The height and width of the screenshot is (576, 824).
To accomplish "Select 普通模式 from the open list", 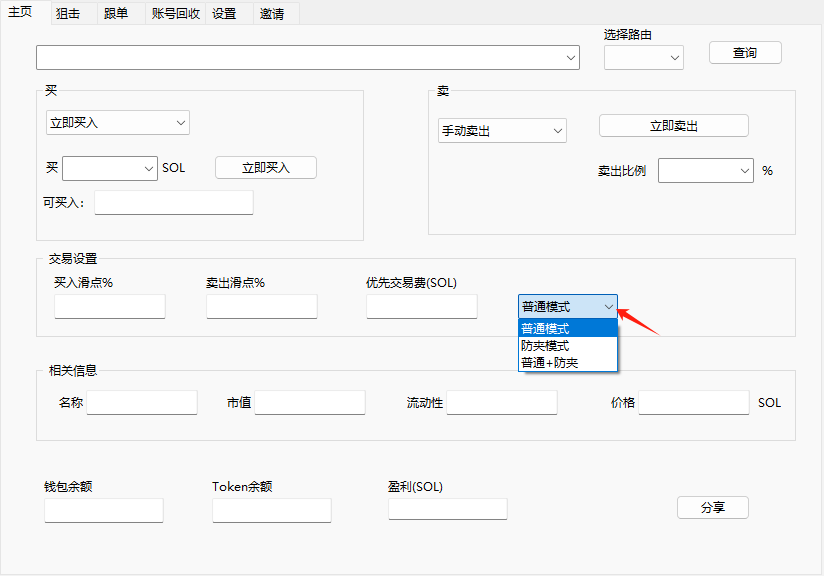I will [568, 328].
